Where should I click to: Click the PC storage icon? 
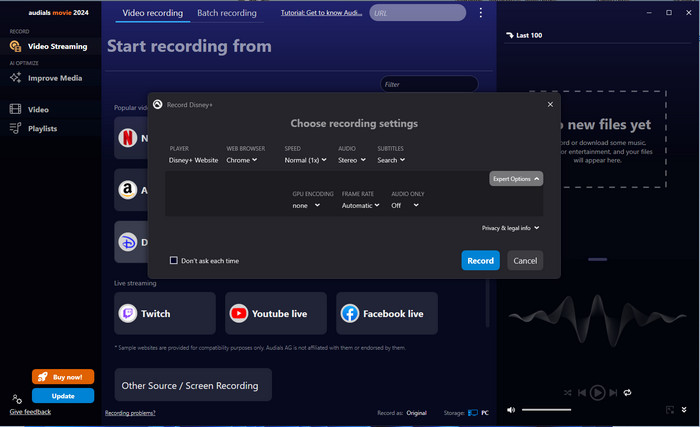[x=473, y=413]
